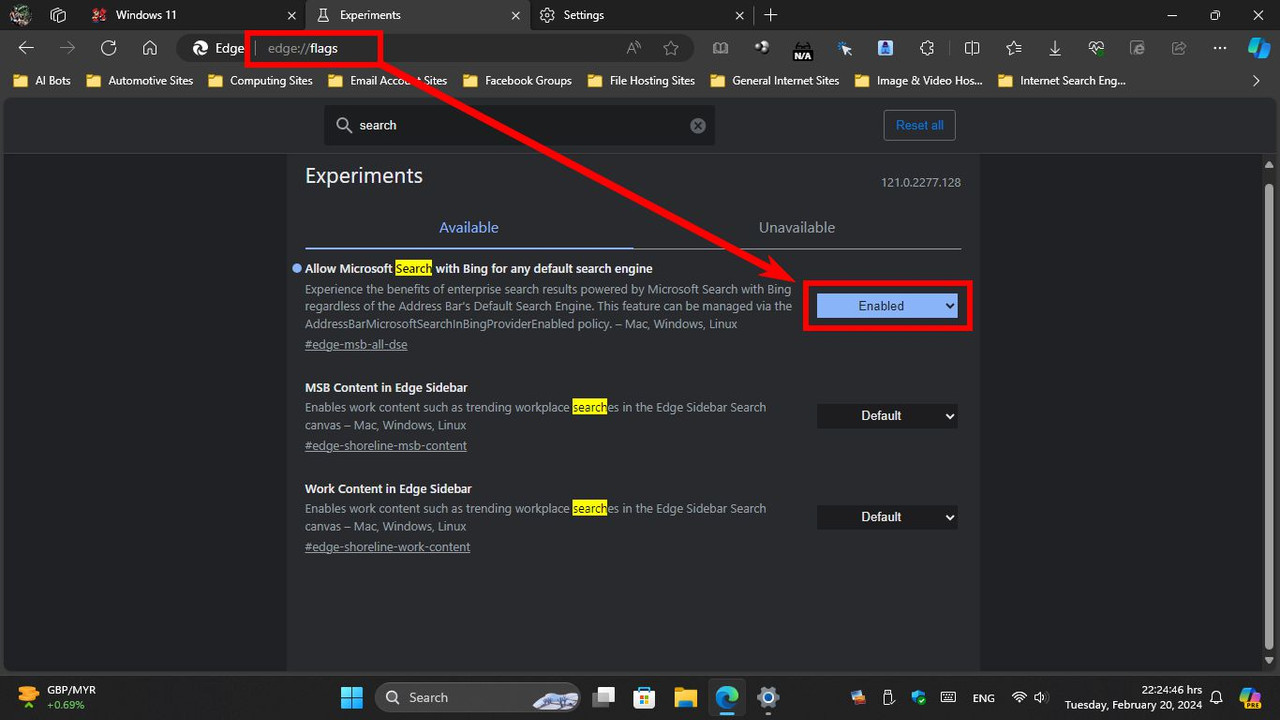Image resolution: width=1280 pixels, height=720 pixels.
Task: Open the Immersive Reader book icon
Action: pyautogui.click(x=720, y=48)
